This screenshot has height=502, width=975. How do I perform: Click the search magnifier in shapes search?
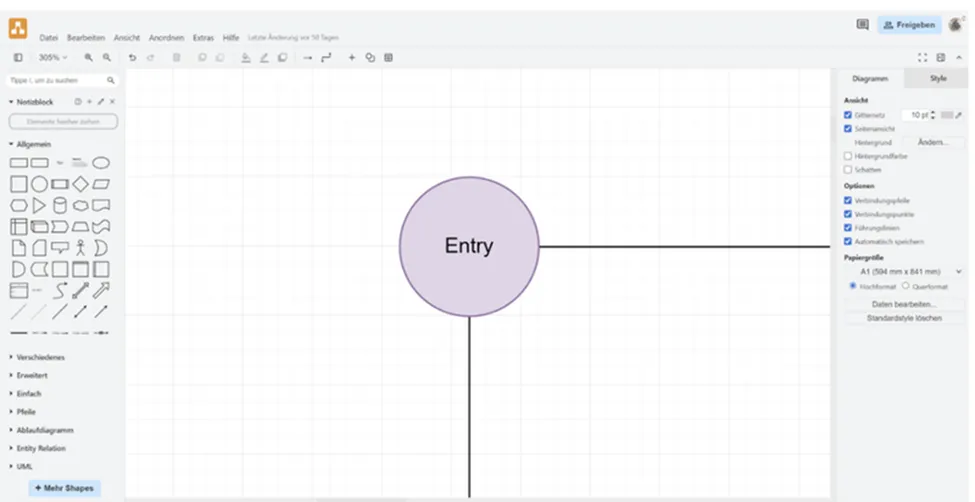(x=111, y=80)
